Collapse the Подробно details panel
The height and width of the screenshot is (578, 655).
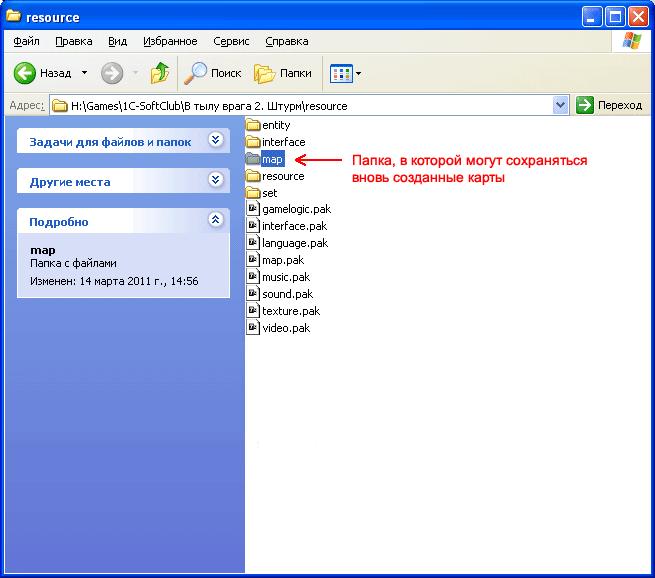coord(216,220)
